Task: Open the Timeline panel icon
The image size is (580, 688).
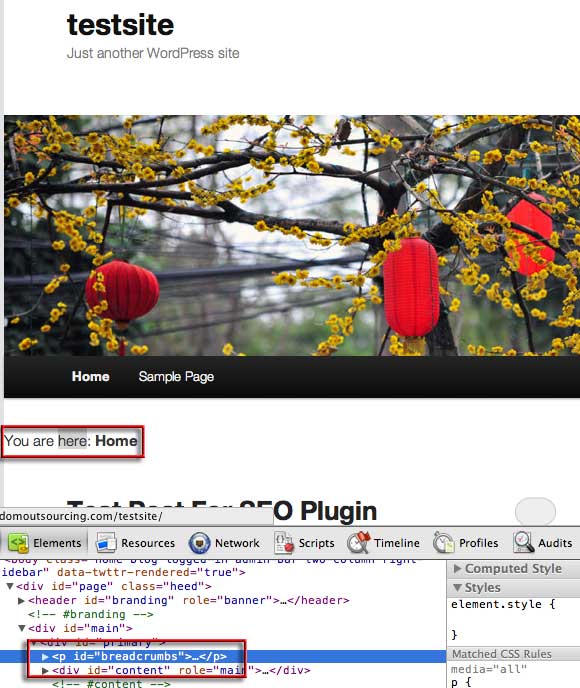Action: (x=358, y=543)
